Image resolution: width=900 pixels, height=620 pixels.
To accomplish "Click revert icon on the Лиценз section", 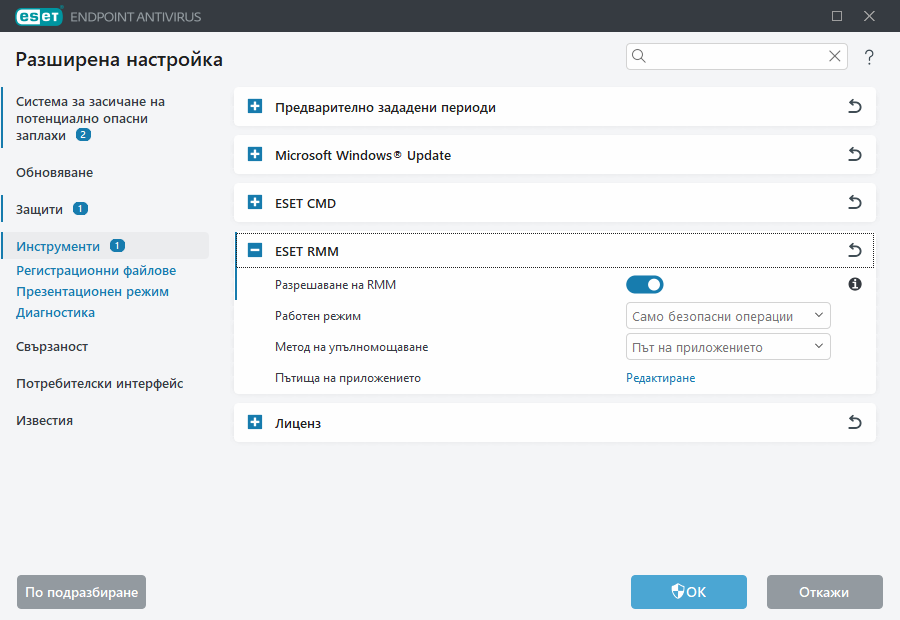I will point(855,422).
